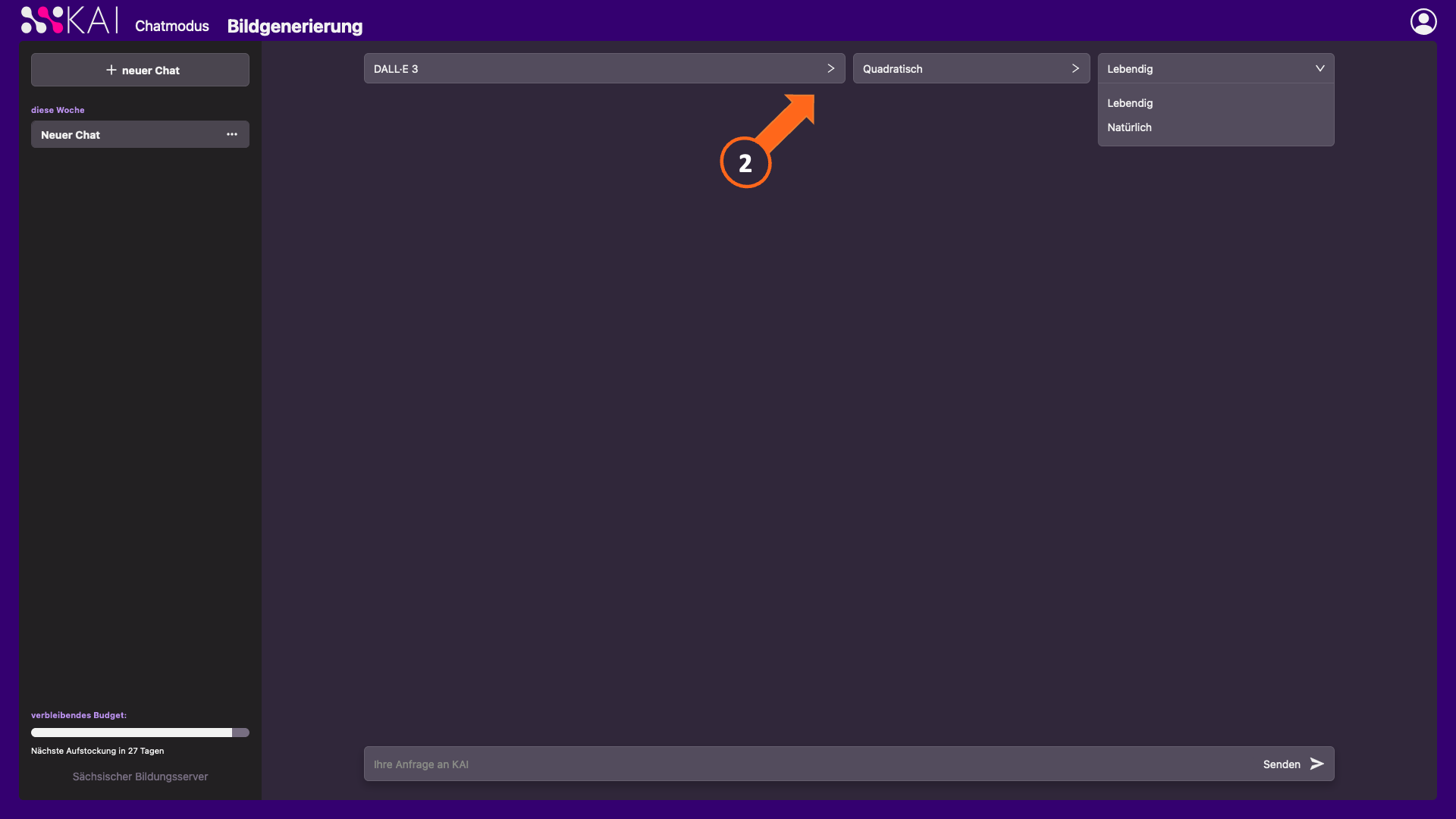Open the Quadratisch format dropdown
The height and width of the screenshot is (819, 1456).
point(971,68)
